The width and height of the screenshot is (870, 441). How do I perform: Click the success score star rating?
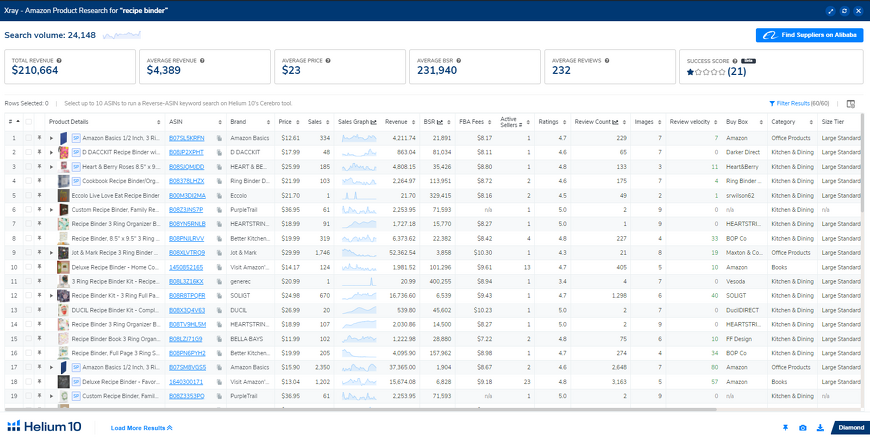[706, 72]
